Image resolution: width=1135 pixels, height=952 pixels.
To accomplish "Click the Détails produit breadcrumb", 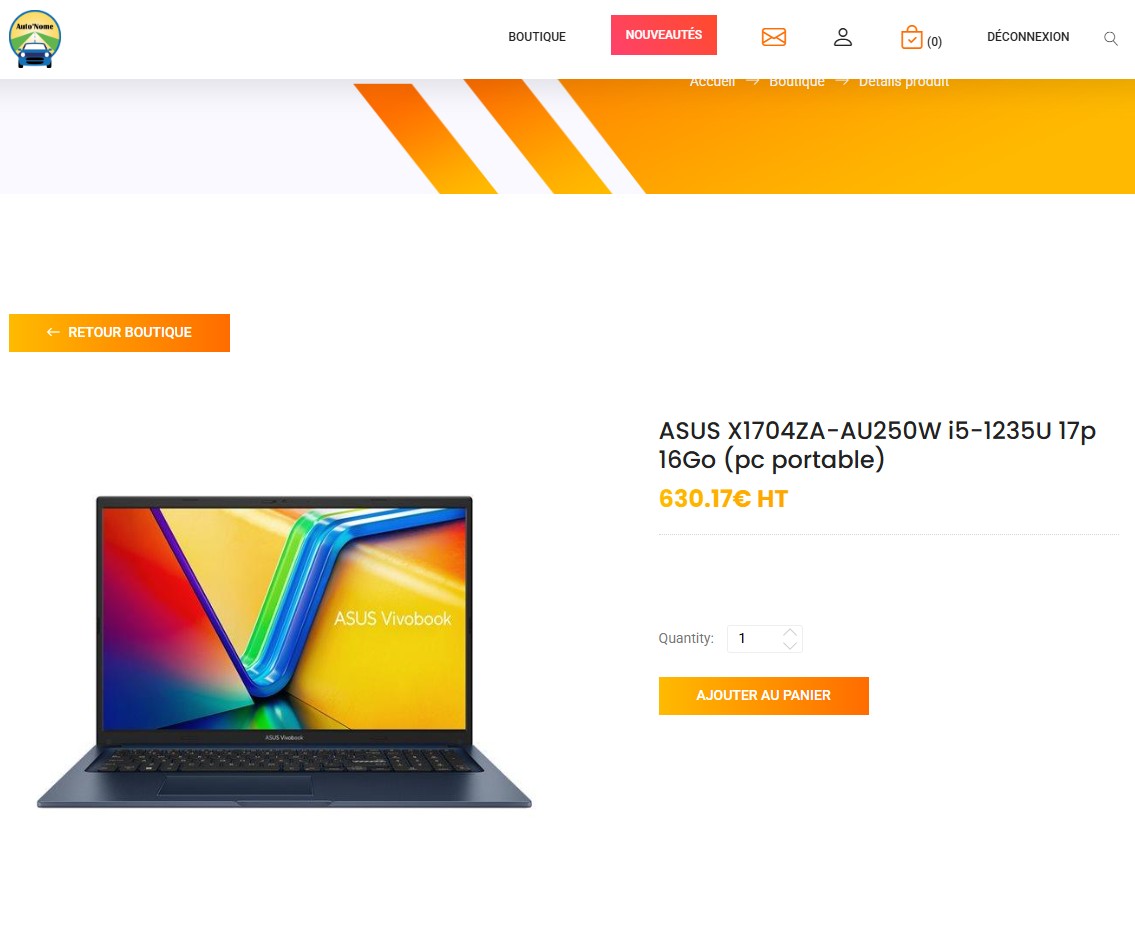I will click(x=903, y=81).
